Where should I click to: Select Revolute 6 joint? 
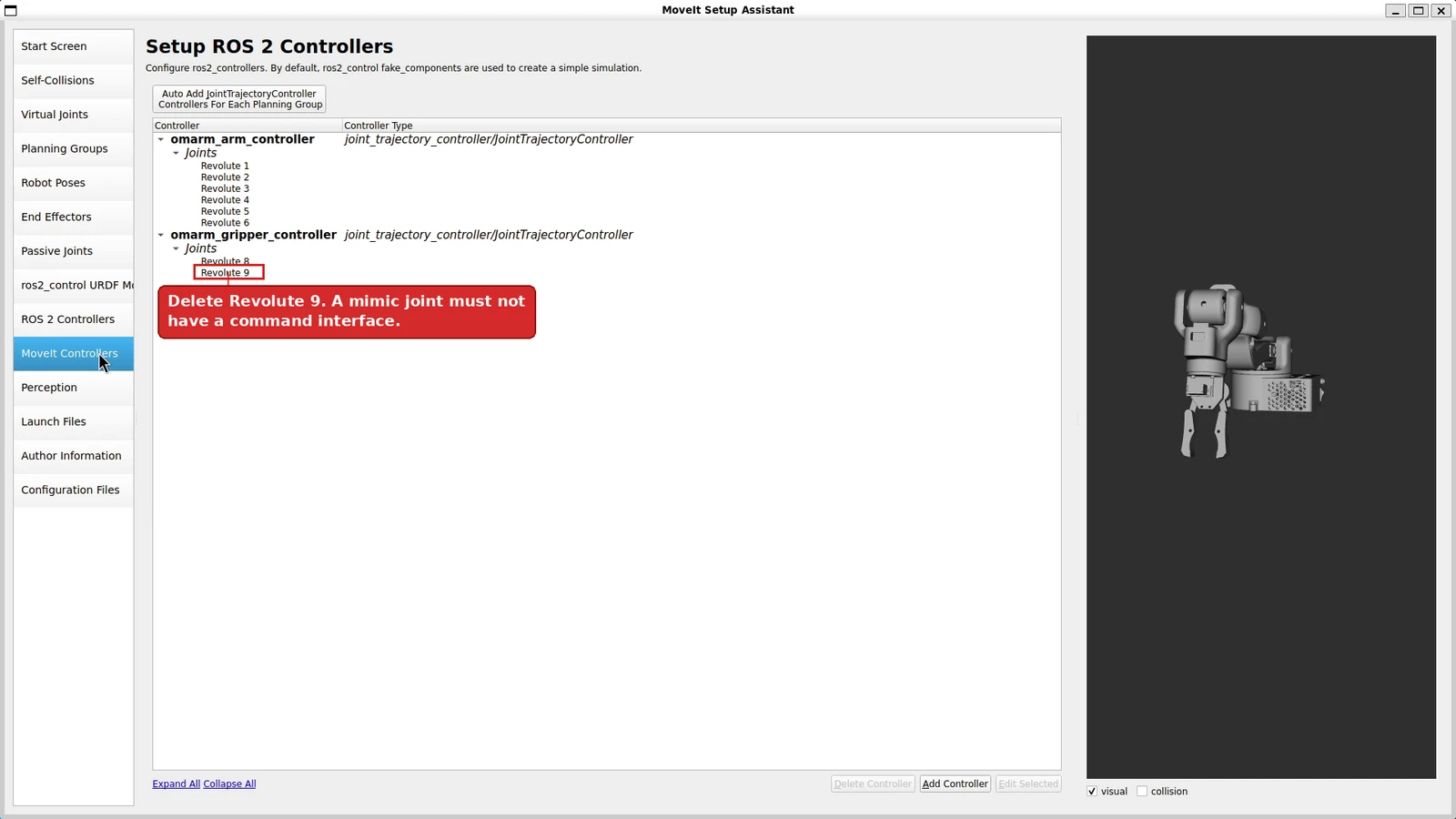click(225, 223)
